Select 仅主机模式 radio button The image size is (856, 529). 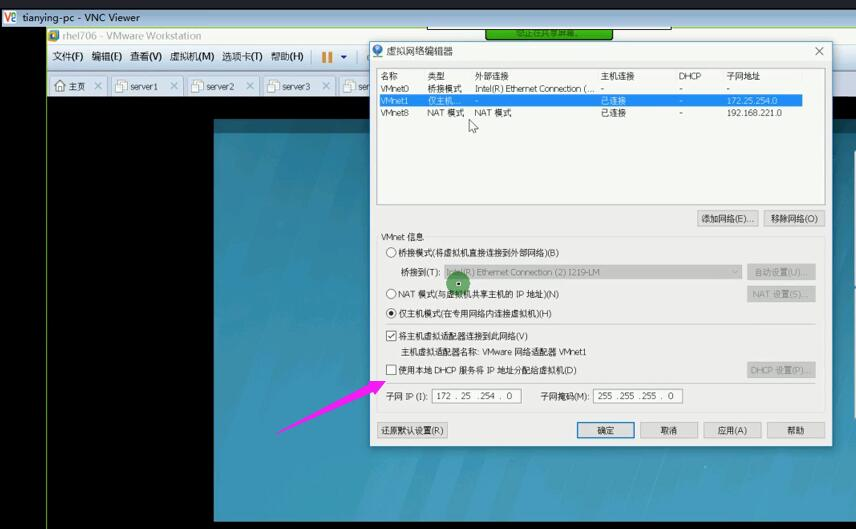[x=391, y=313]
